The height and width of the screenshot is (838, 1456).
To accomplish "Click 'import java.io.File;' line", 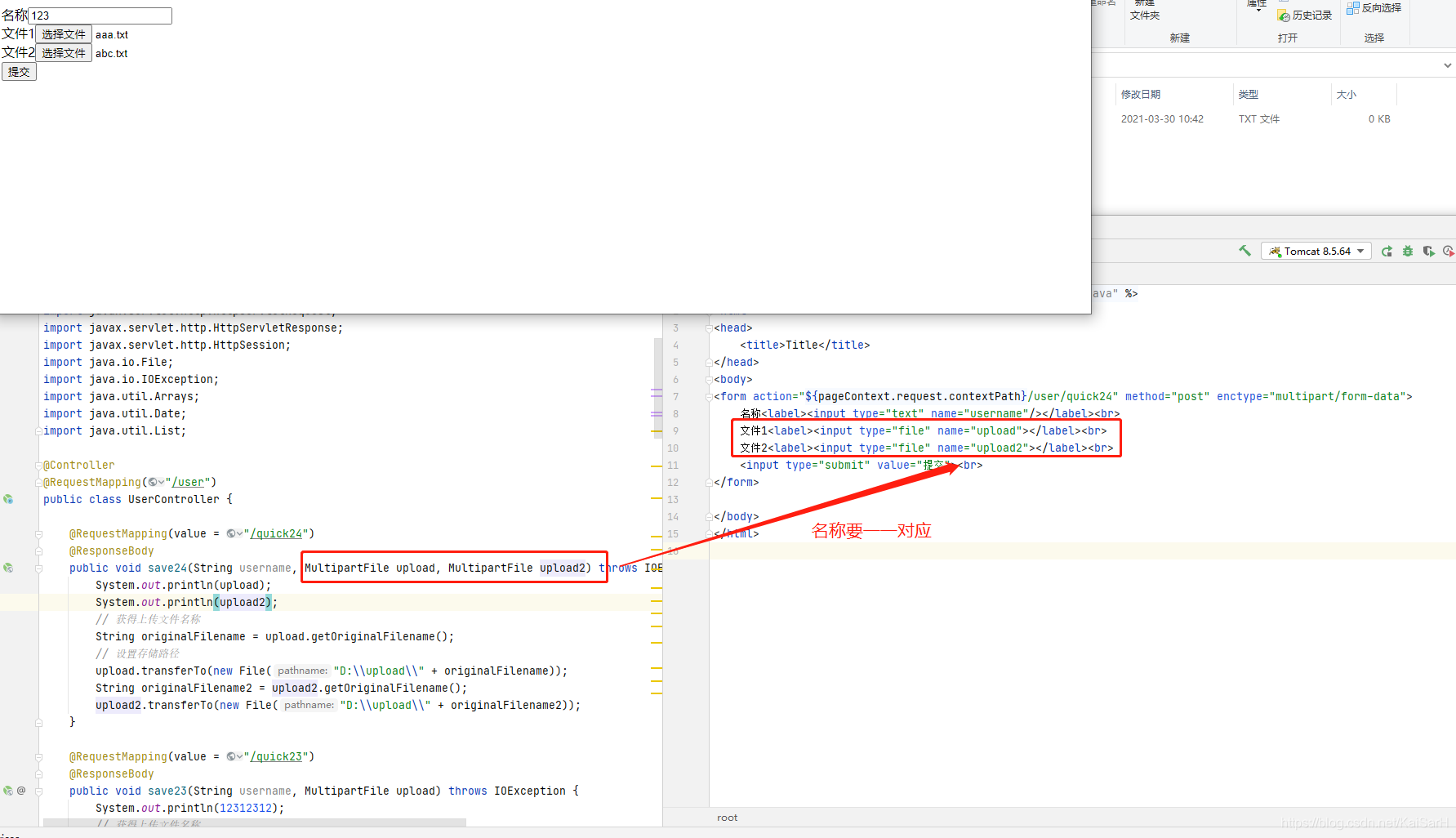I will pos(108,362).
